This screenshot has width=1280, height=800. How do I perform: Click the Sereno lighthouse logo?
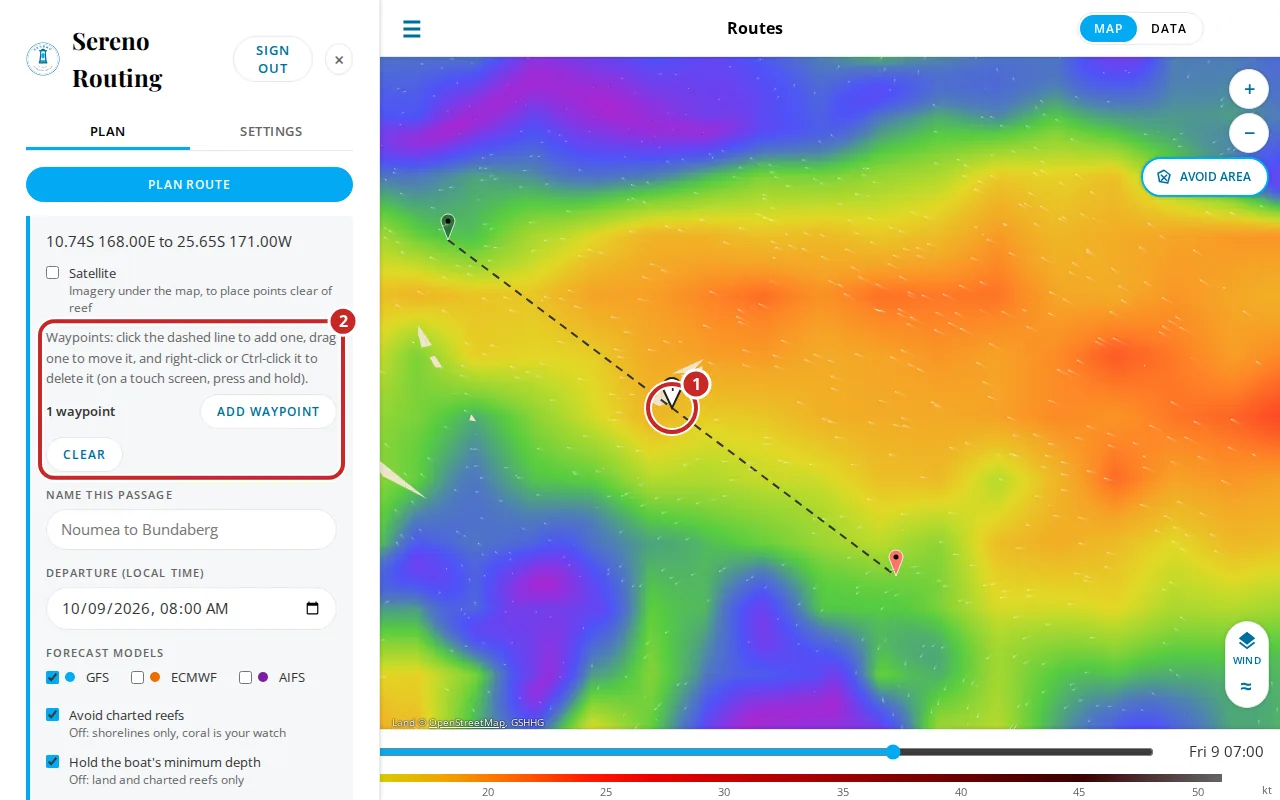43,59
